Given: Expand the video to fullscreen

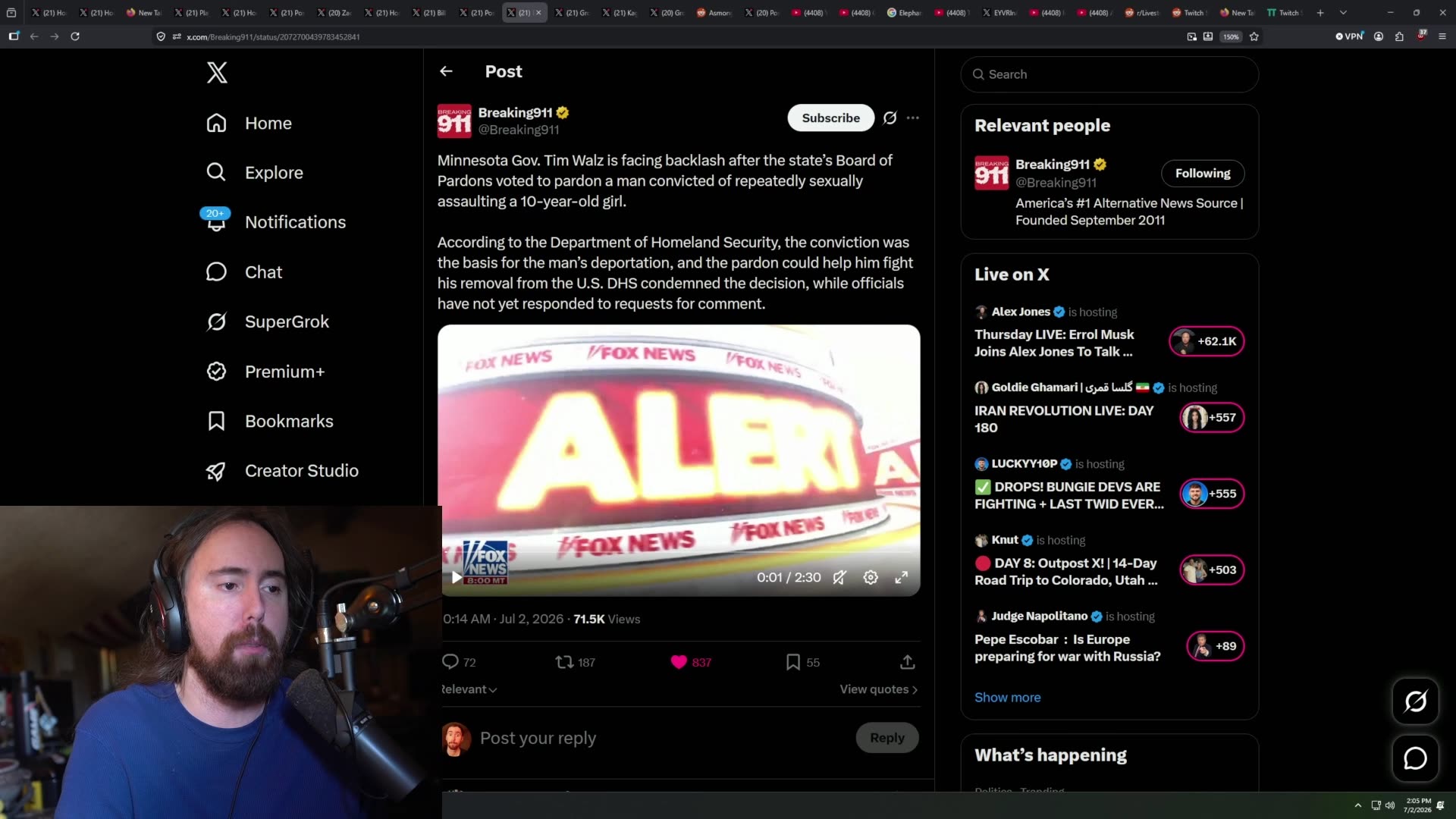Looking at the screenshot, I should tap(902, 577).
